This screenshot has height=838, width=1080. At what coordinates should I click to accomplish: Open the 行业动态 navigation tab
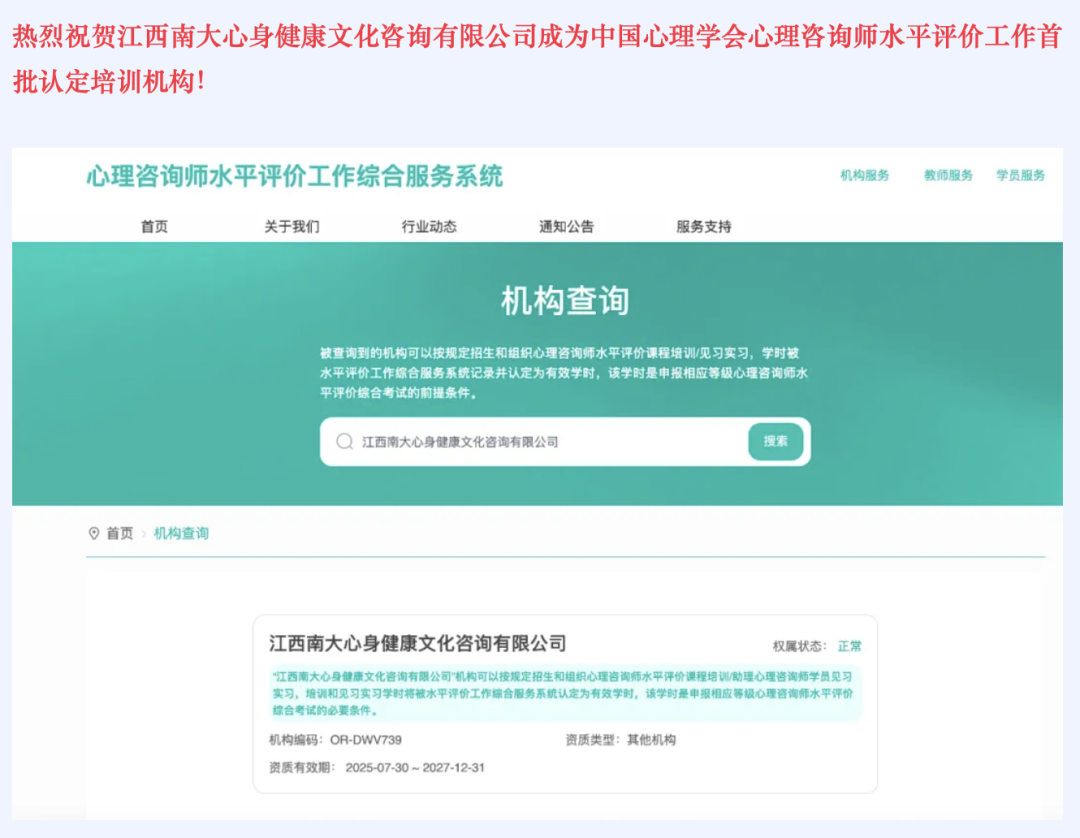(x=429, y=227)
